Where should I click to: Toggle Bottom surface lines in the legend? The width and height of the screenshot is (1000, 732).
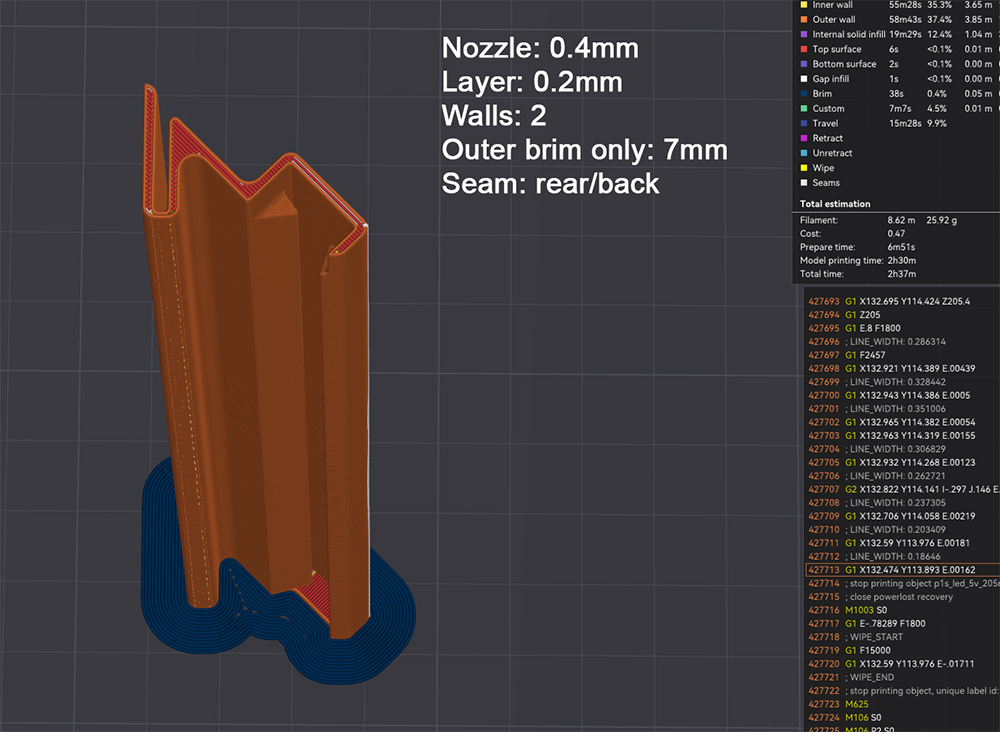(844, 64)
